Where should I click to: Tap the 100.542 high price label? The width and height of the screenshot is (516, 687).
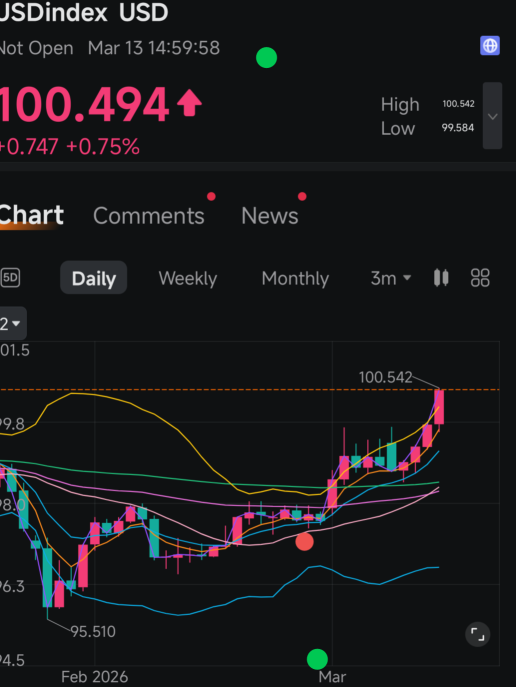385,377
